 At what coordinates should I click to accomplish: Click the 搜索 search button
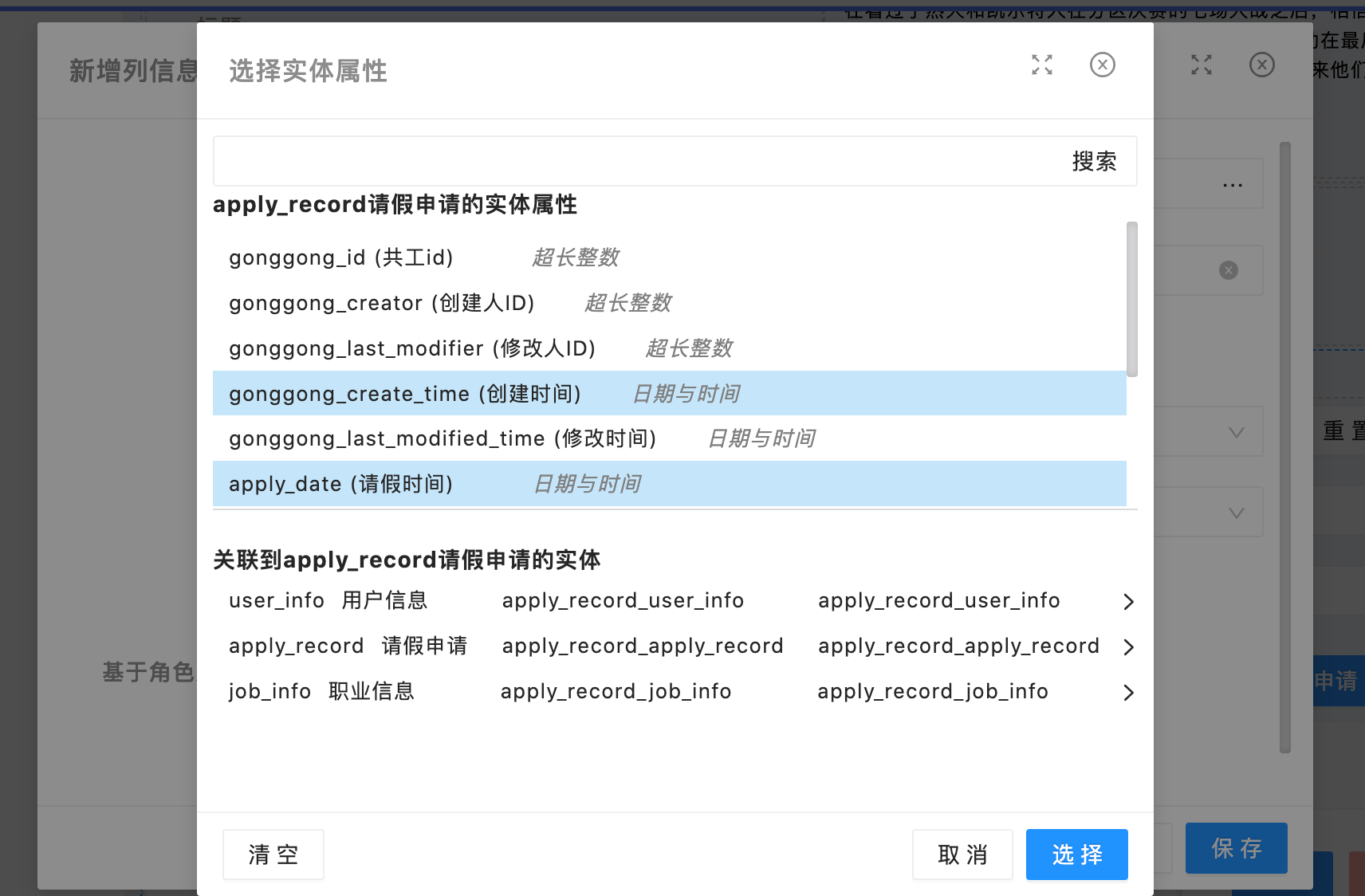[1094, 162]
